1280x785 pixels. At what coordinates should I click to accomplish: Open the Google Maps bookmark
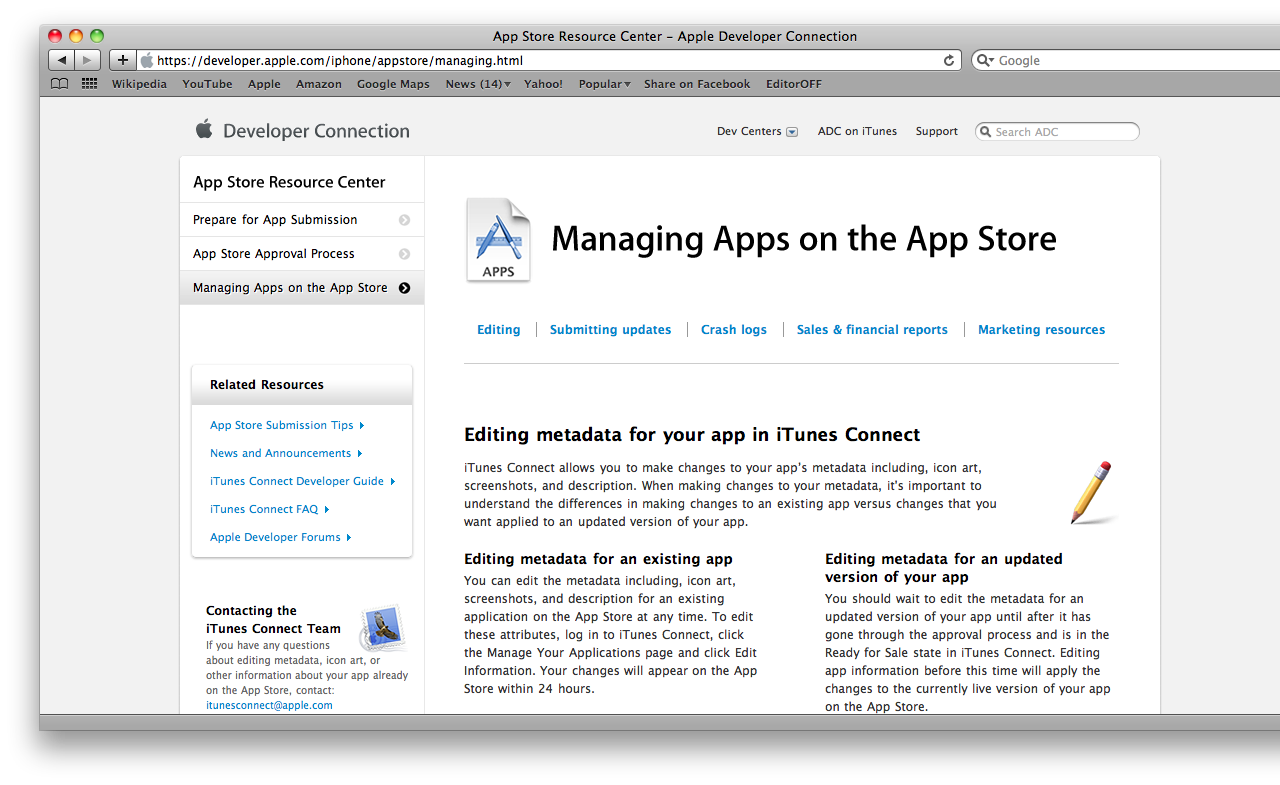pos(393,84)
